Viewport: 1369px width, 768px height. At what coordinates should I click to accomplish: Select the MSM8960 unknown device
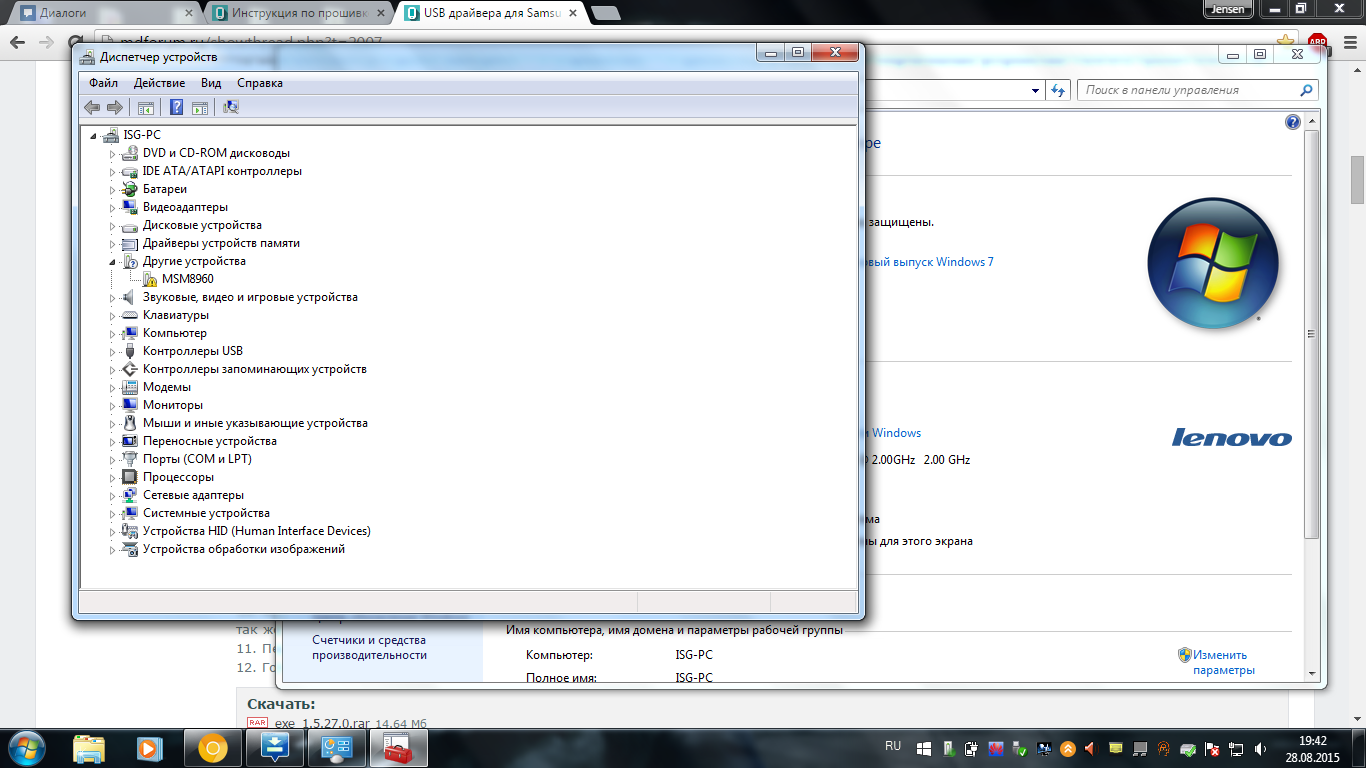pos(187,279)
